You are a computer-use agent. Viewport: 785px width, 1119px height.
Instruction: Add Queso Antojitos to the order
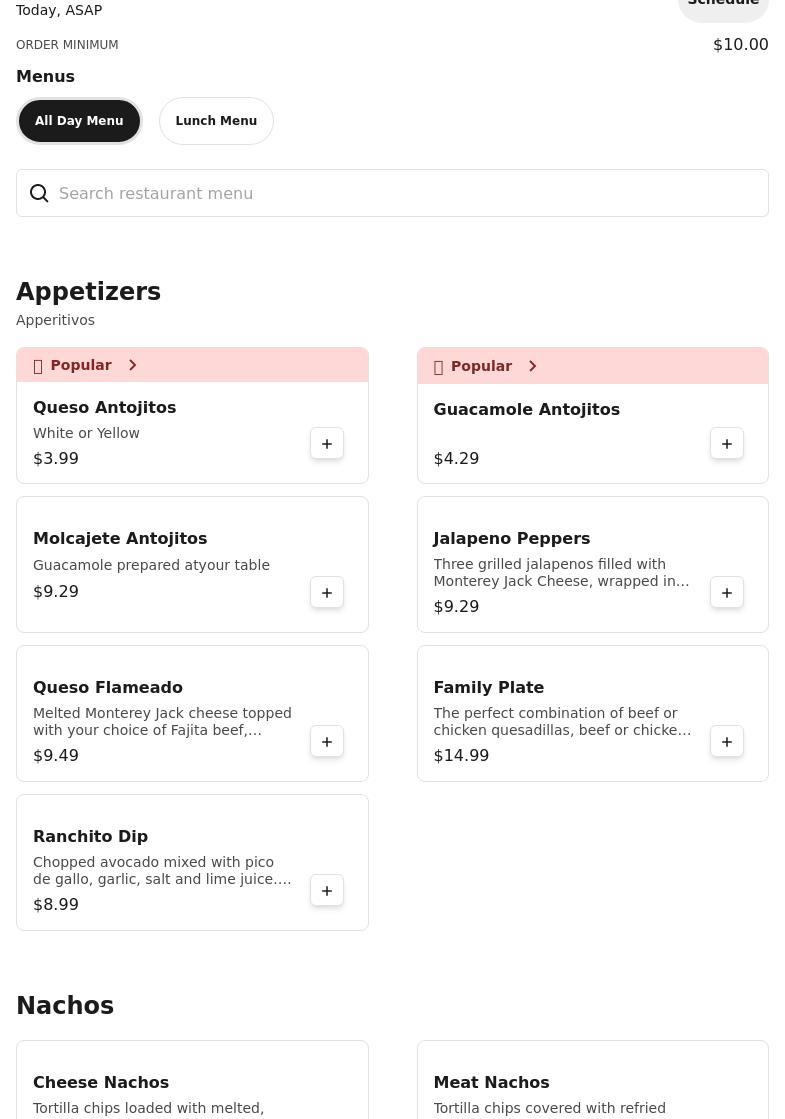(327, 444)
